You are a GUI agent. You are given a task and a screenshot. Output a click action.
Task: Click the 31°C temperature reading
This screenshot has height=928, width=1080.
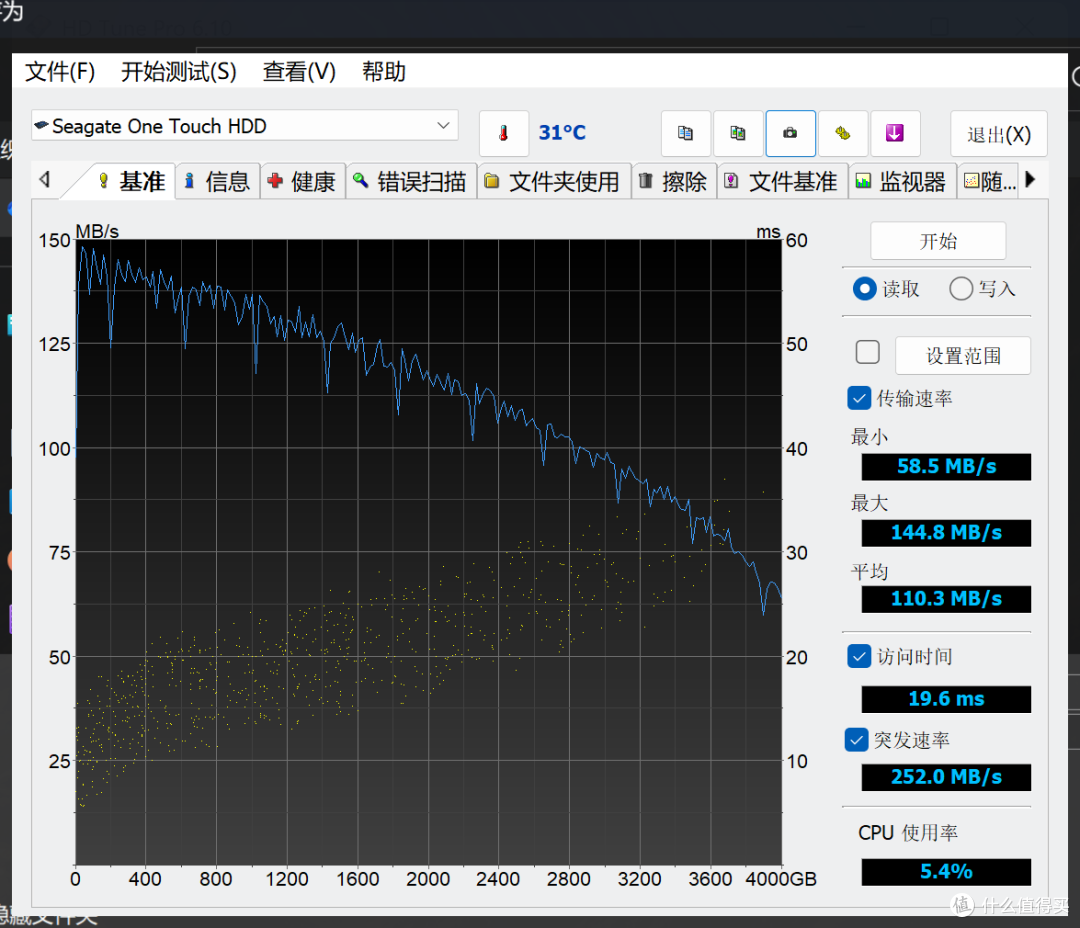pyautogui.click(x=562, y=132)
